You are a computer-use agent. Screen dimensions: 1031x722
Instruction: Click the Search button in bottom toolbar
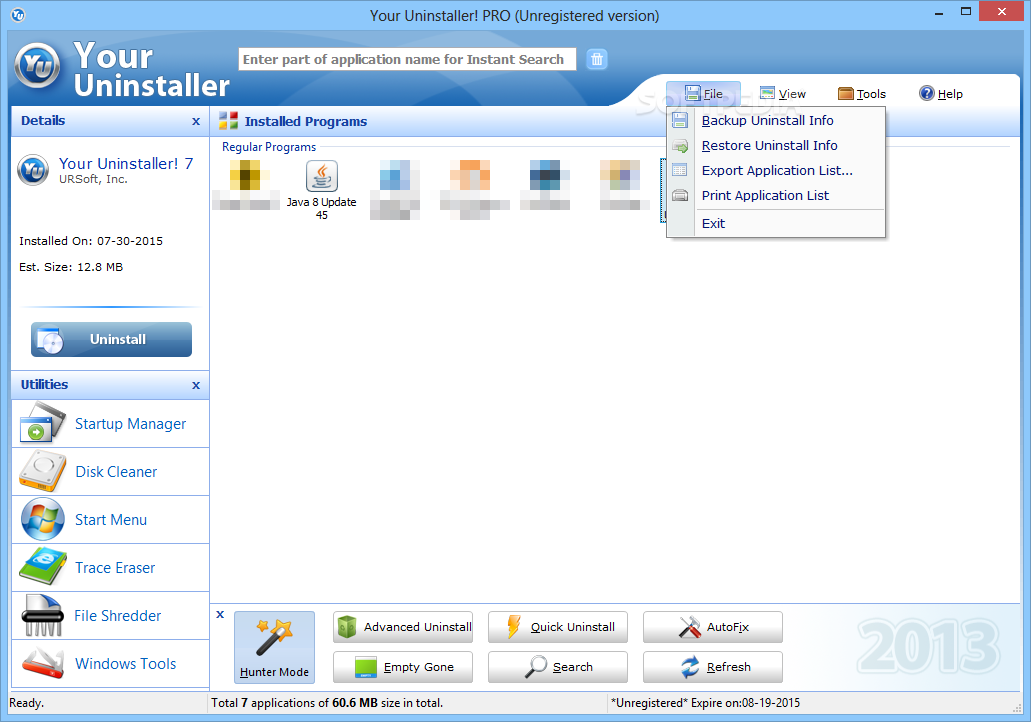click(558, 667)
